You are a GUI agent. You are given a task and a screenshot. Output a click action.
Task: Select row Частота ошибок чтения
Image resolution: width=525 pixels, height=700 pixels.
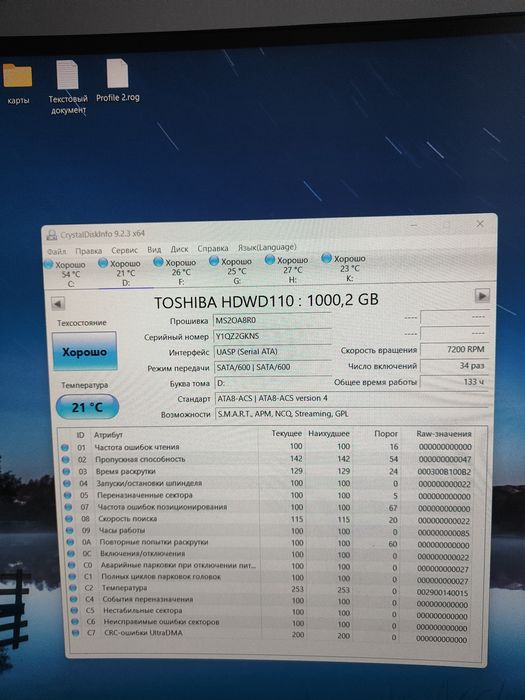pyautogui.click(x=267, y=447)
